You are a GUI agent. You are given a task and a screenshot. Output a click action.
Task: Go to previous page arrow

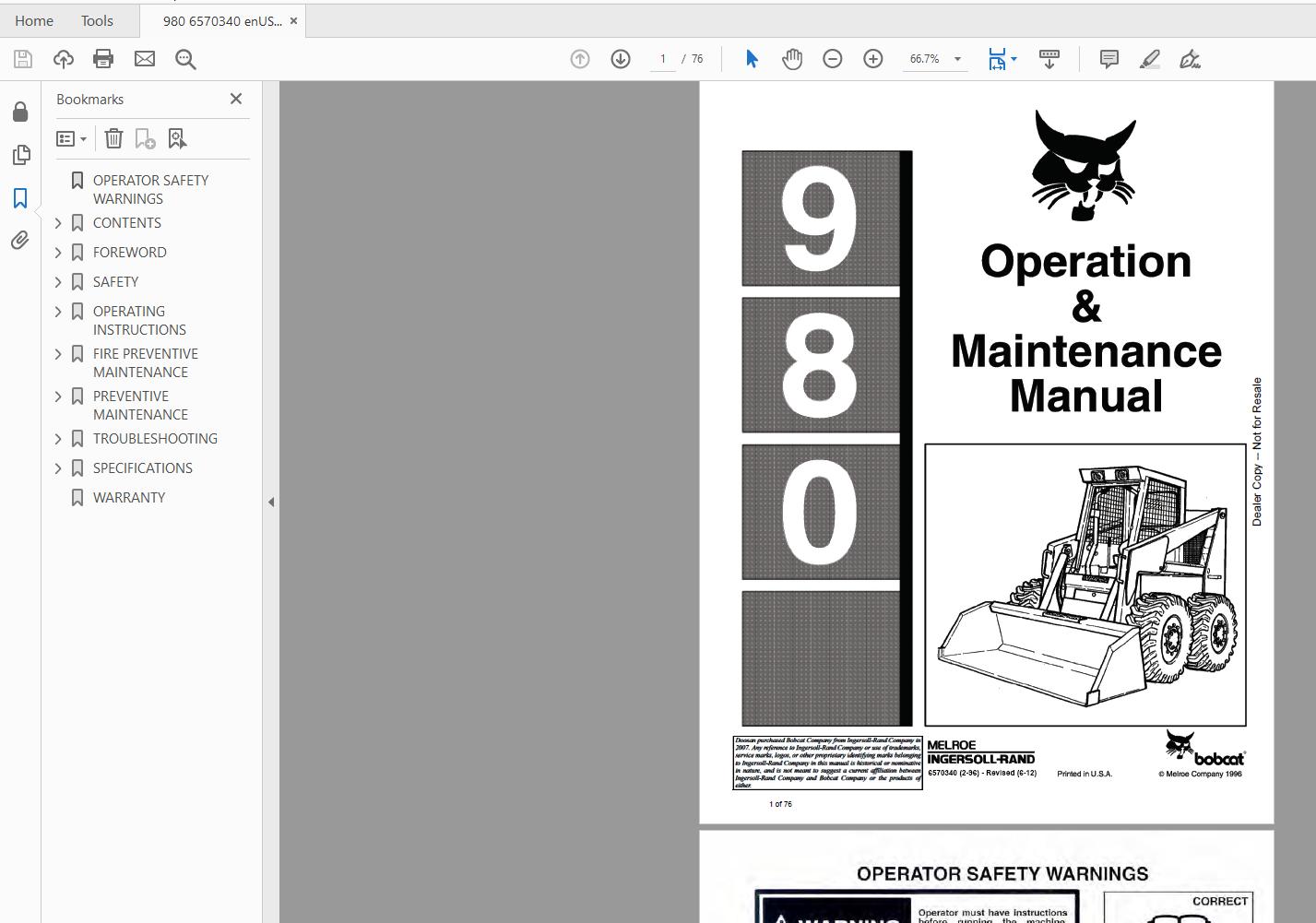pos(580,59)
